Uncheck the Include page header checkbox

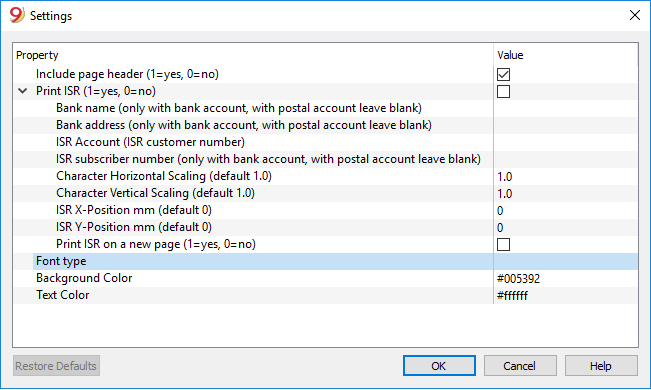click(503, 74)
